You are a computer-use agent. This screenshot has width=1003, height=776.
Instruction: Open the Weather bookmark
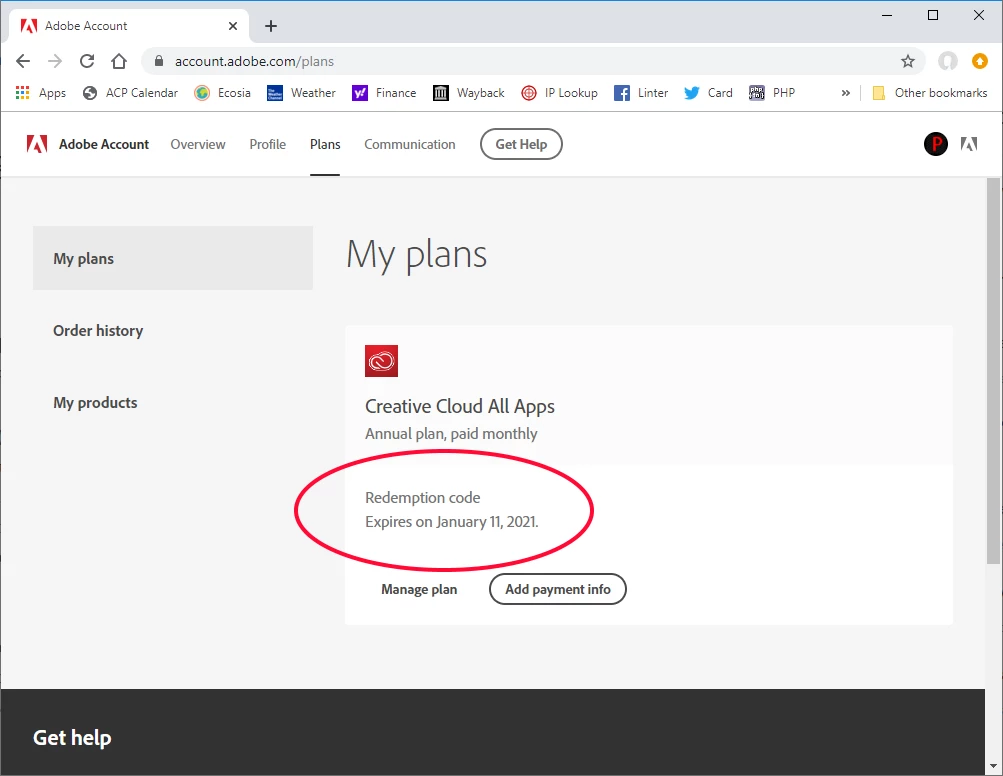point(301,93)
